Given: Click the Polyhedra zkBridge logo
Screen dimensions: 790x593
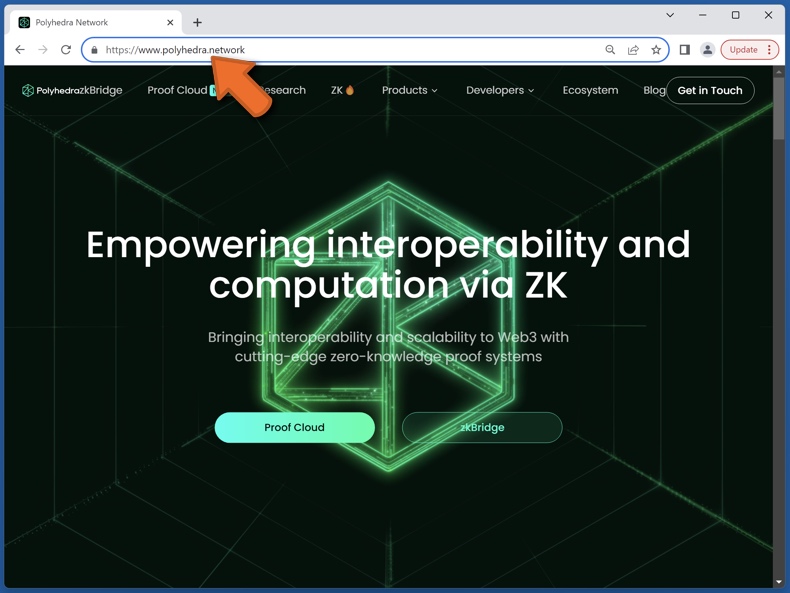Looking at the screenshot, I should tap(72, 90).
